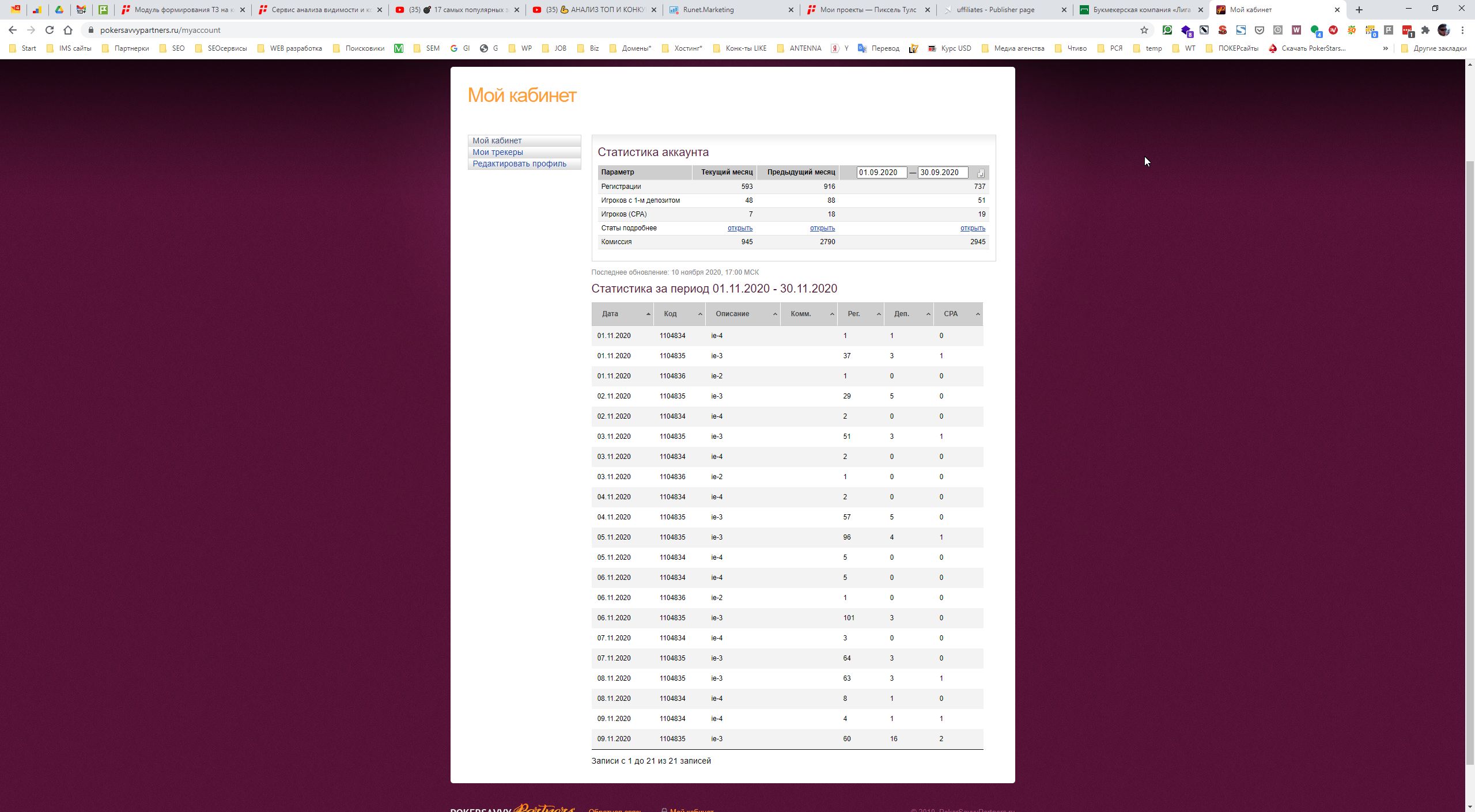Viewport: 1475px width, 812px height.
Task: Open Редактировать профиль in the sidebar
Action: tap(524, 164)
